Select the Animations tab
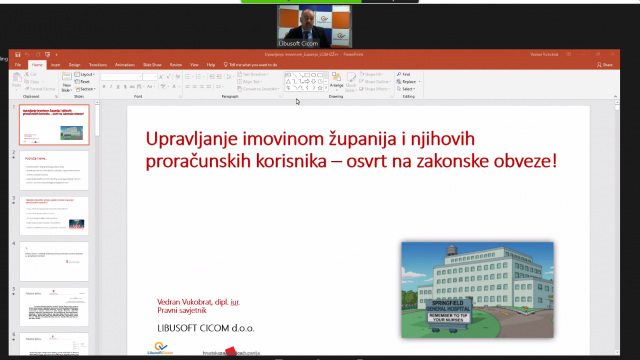This screenshot has width=640, height=360. (125, 65)
